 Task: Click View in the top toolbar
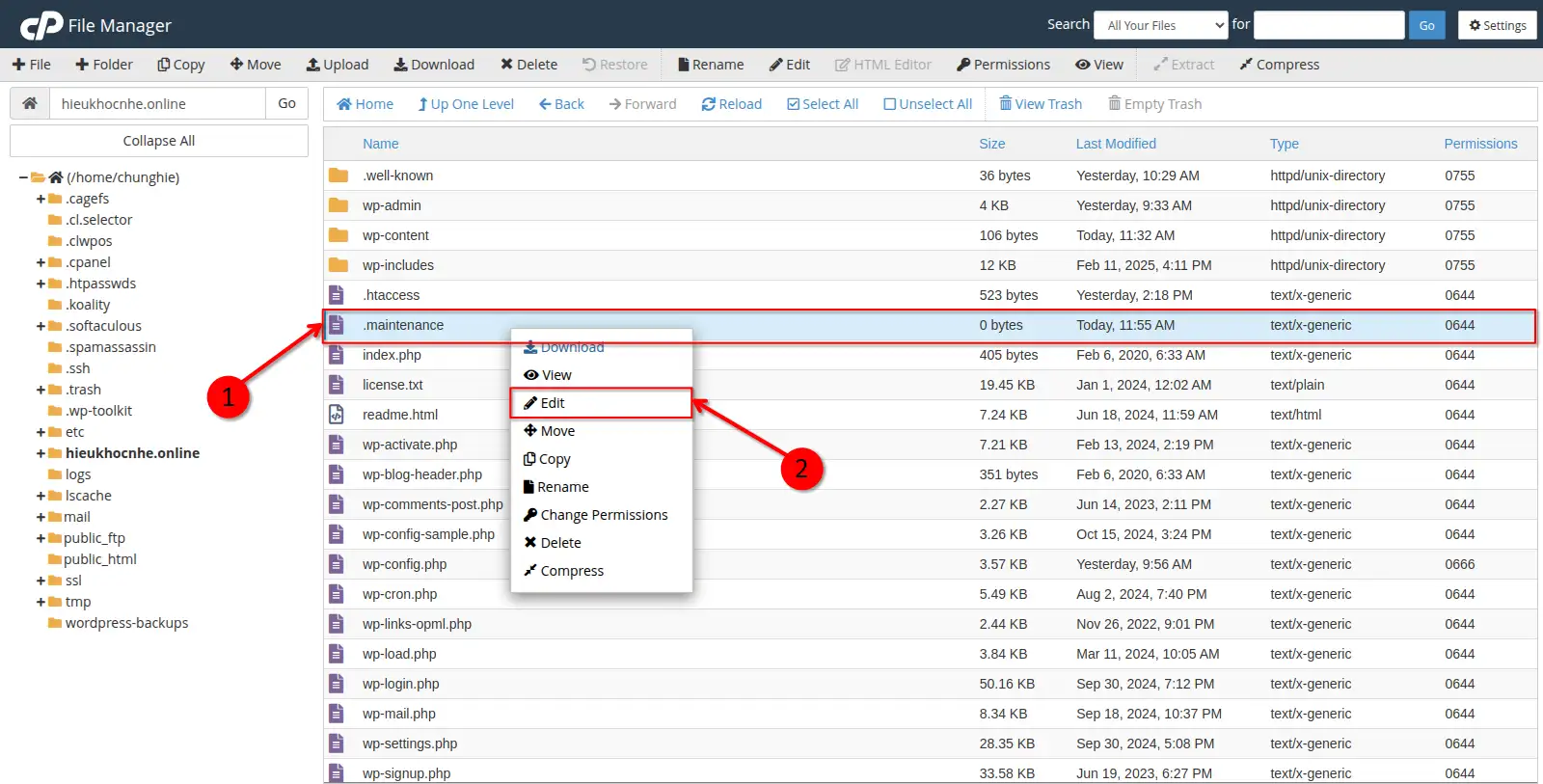(1099, 65)
